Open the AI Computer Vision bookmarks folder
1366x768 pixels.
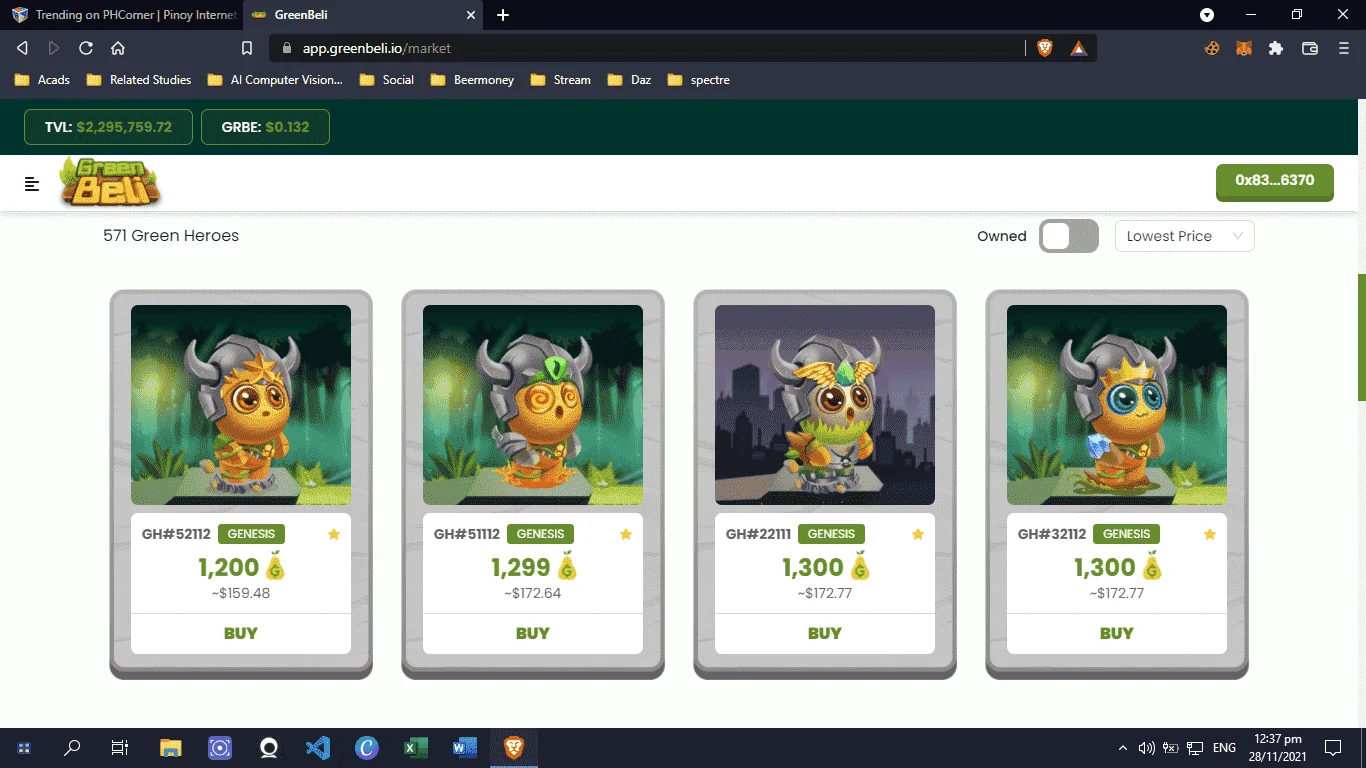click(x=274, y=80)
